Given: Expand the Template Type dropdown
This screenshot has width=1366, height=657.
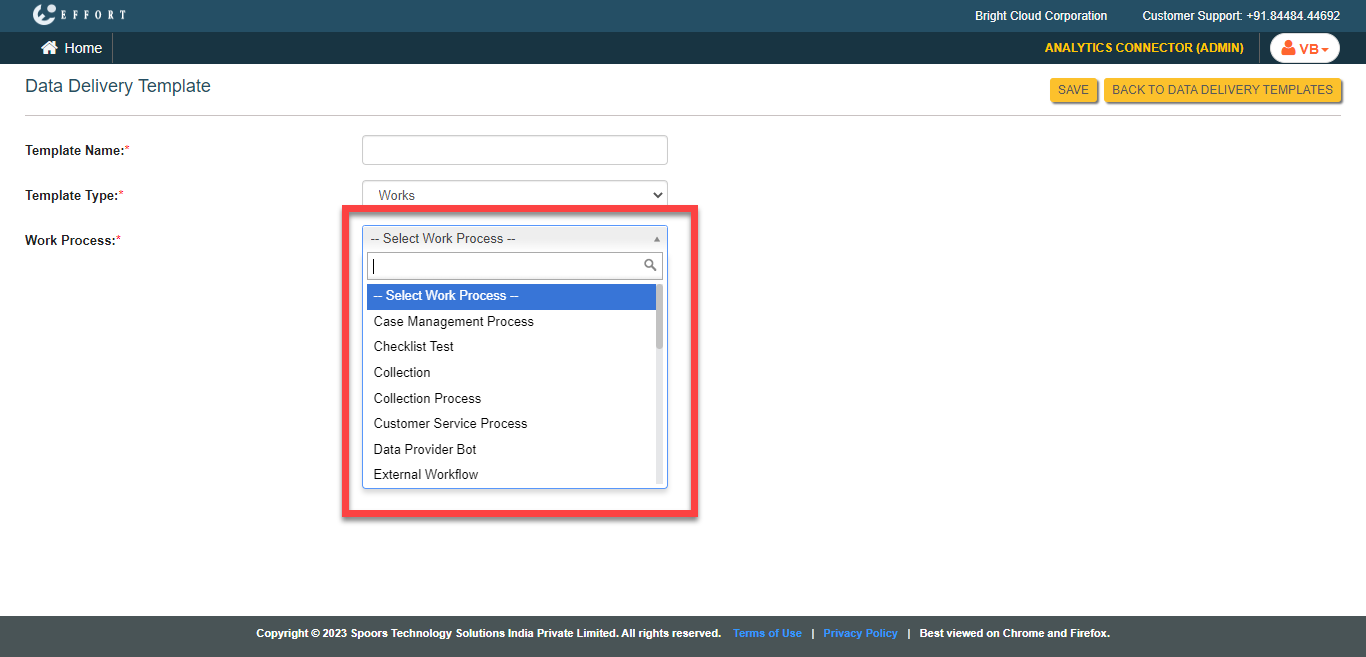Looking at the screenshot, I should click(x=514, y=195).
